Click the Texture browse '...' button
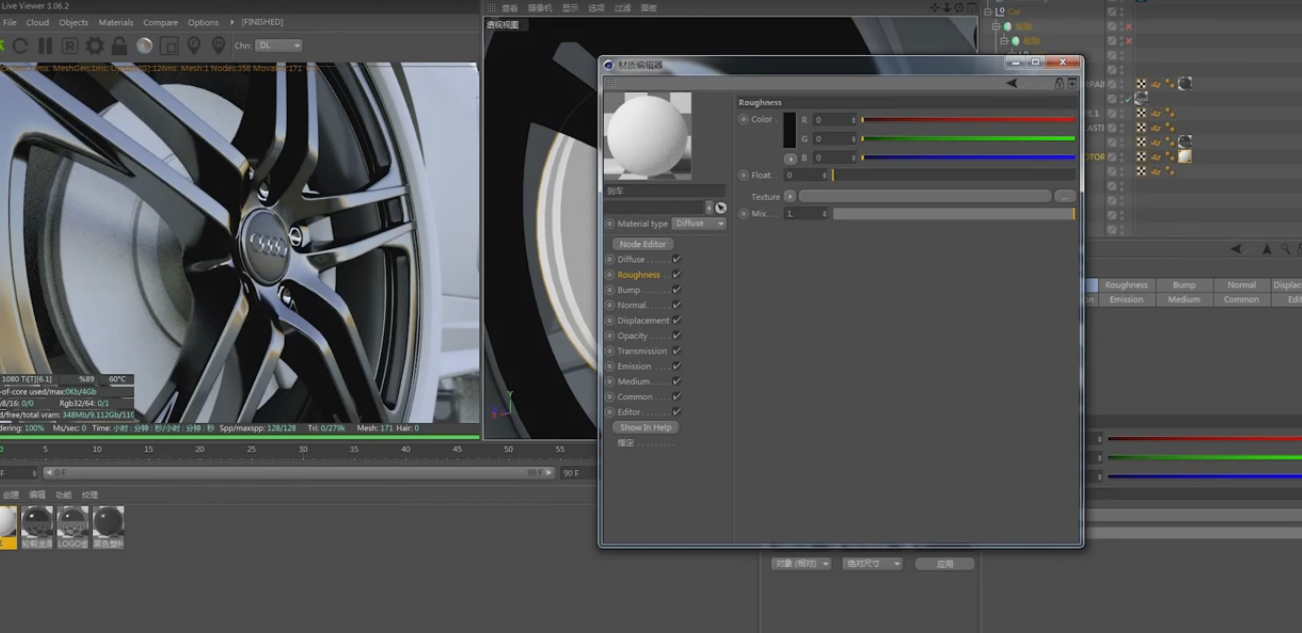 tap(1065, 197)
